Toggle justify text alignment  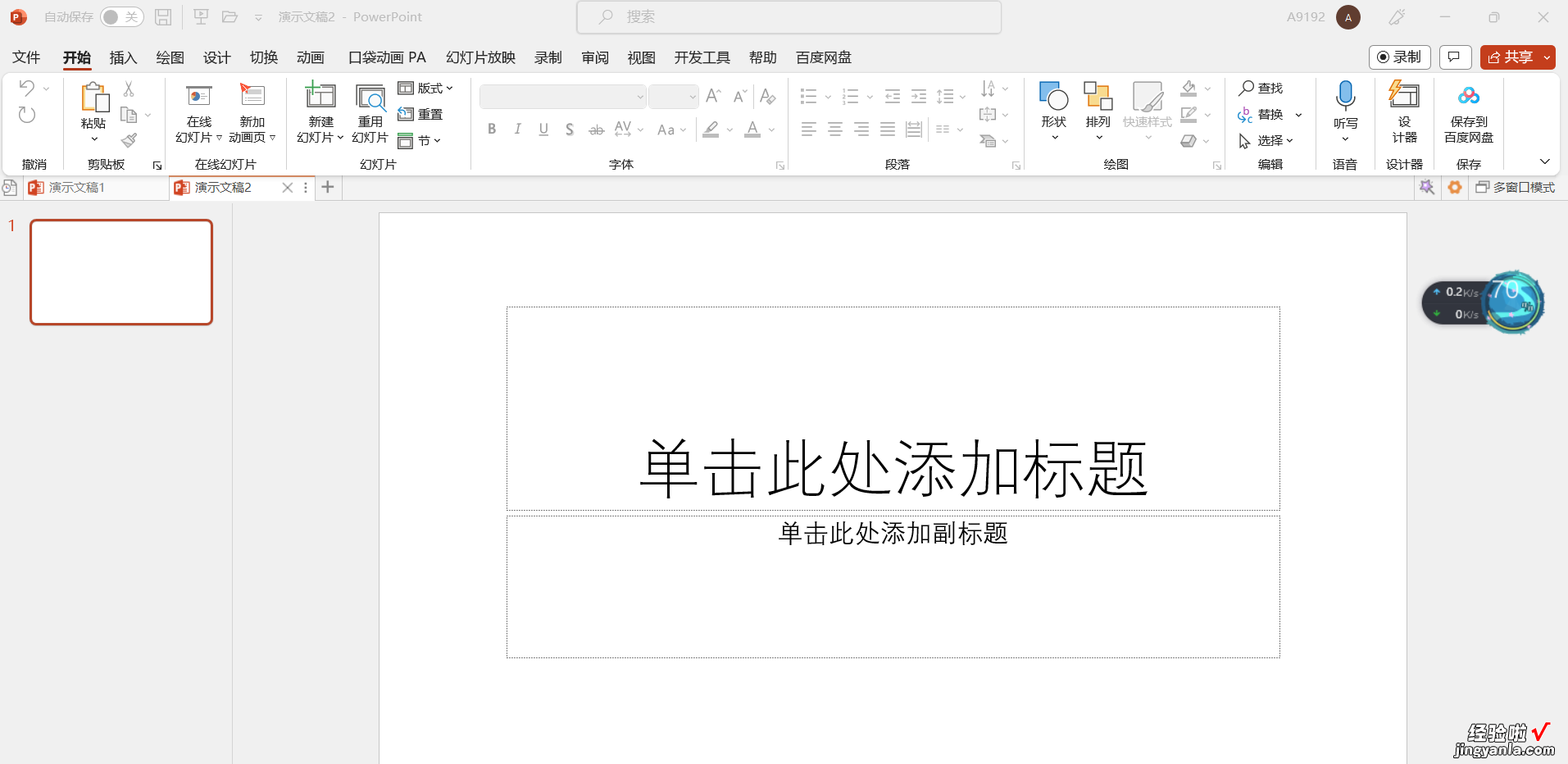point(888,129)
